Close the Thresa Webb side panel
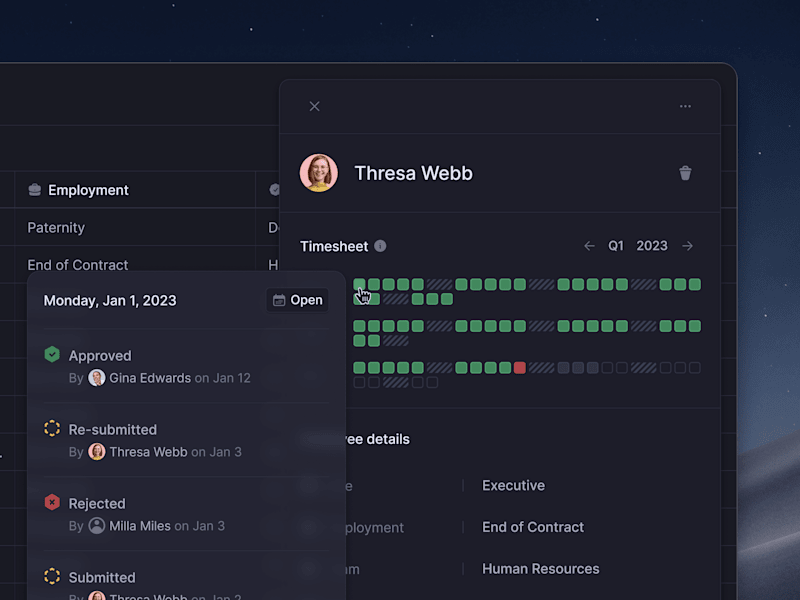The height and width of the screenshot is (600, 800). tap(314, 106)
